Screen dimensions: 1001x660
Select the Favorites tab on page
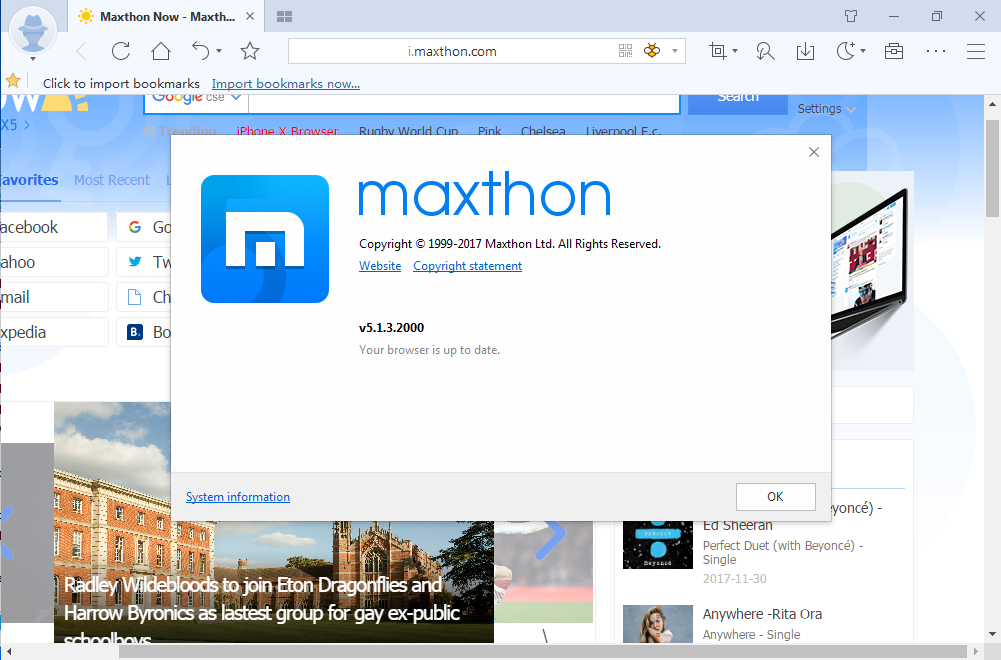(29, 181)
